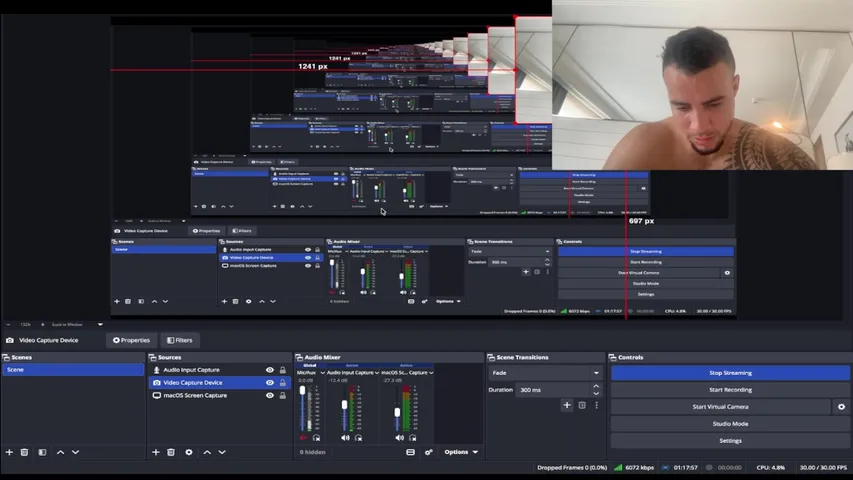Enable Studio Mode
The height and width of the screenshot is (480, 853).
pos(730,423)
